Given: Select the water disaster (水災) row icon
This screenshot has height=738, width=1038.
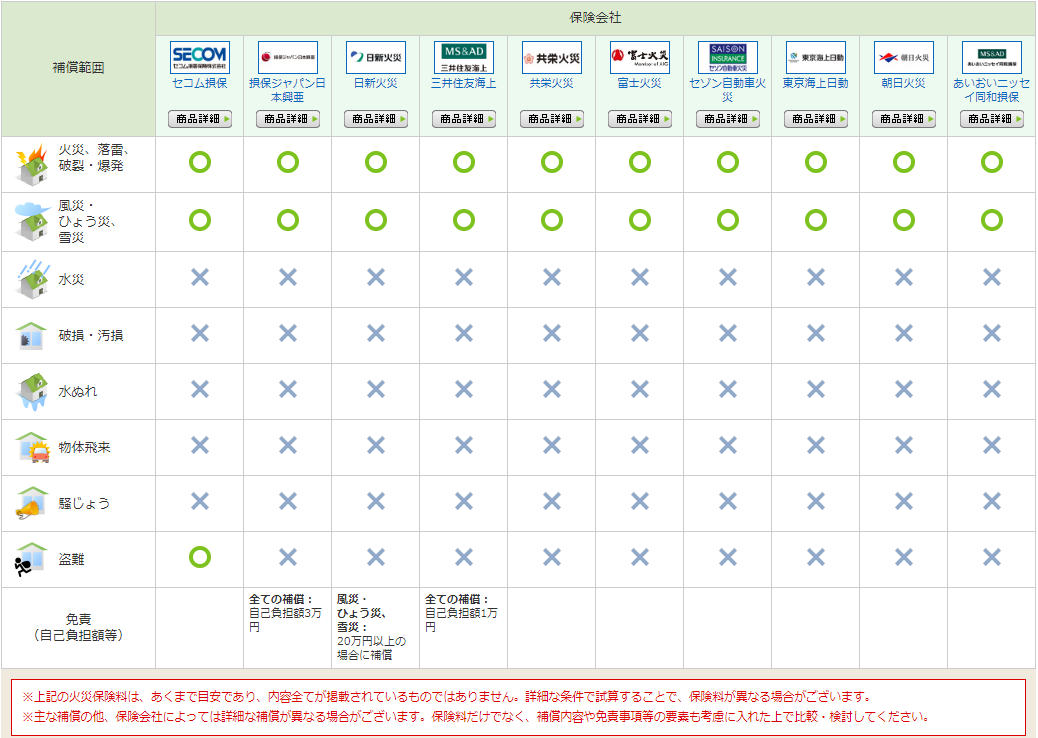Looking at the screenshot, I should tap(30, 278).
